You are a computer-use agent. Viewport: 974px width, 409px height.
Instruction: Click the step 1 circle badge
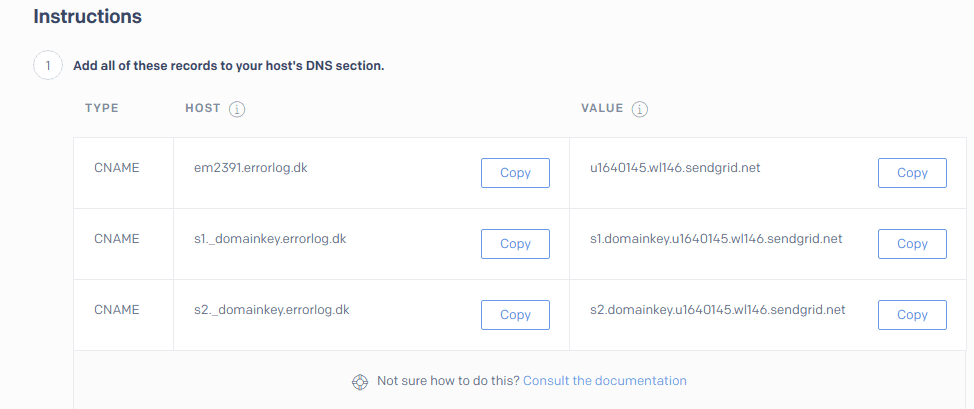[48, 65]
